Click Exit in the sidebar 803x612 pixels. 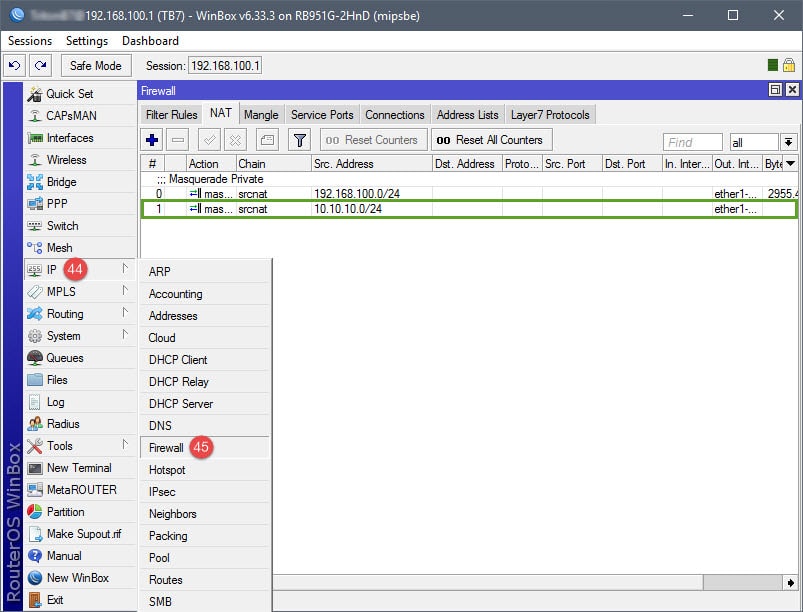point(80,600)
